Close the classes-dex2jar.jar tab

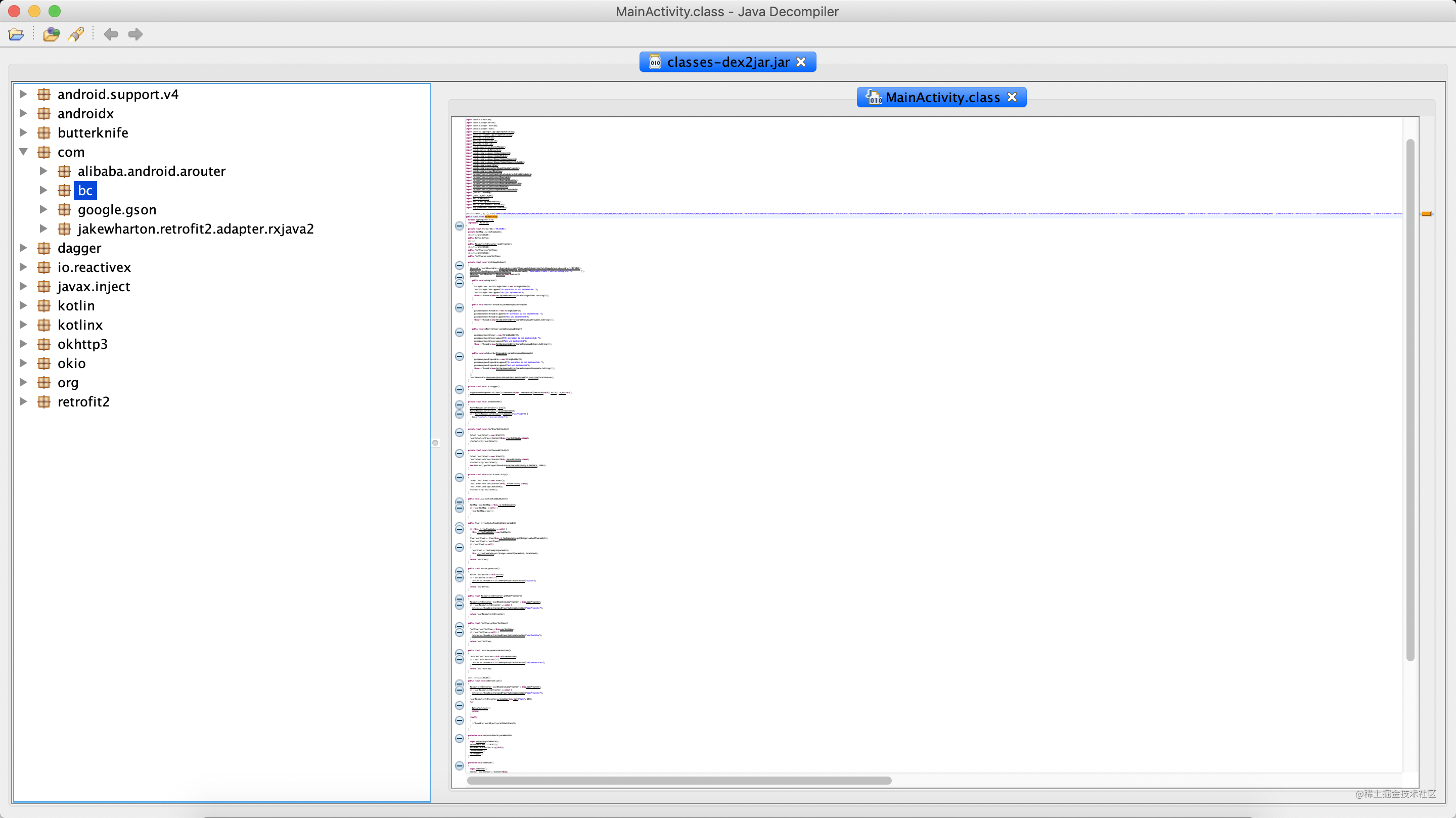click(801, 62)
